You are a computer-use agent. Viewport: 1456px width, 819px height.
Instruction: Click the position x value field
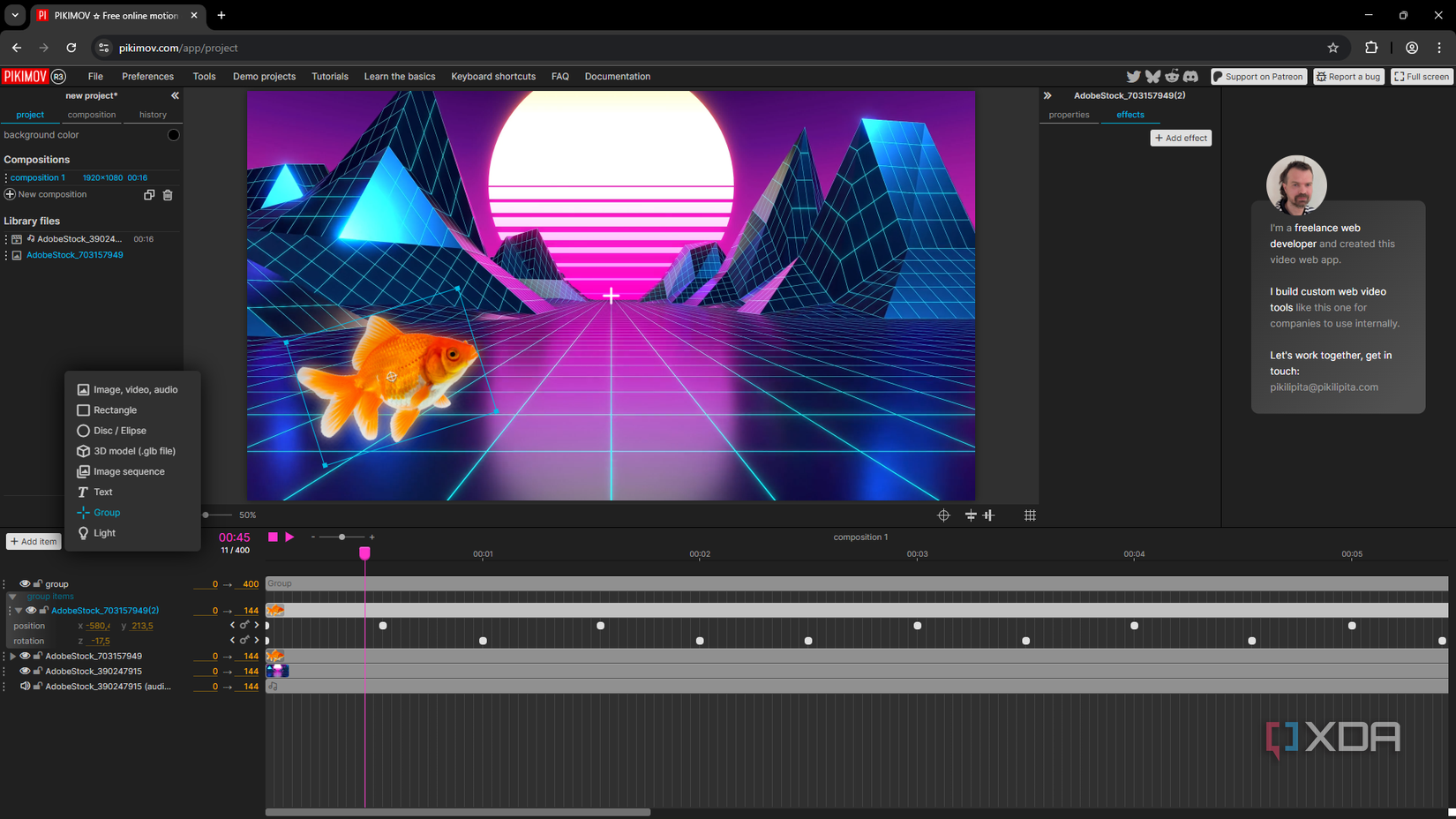point(98,626)
